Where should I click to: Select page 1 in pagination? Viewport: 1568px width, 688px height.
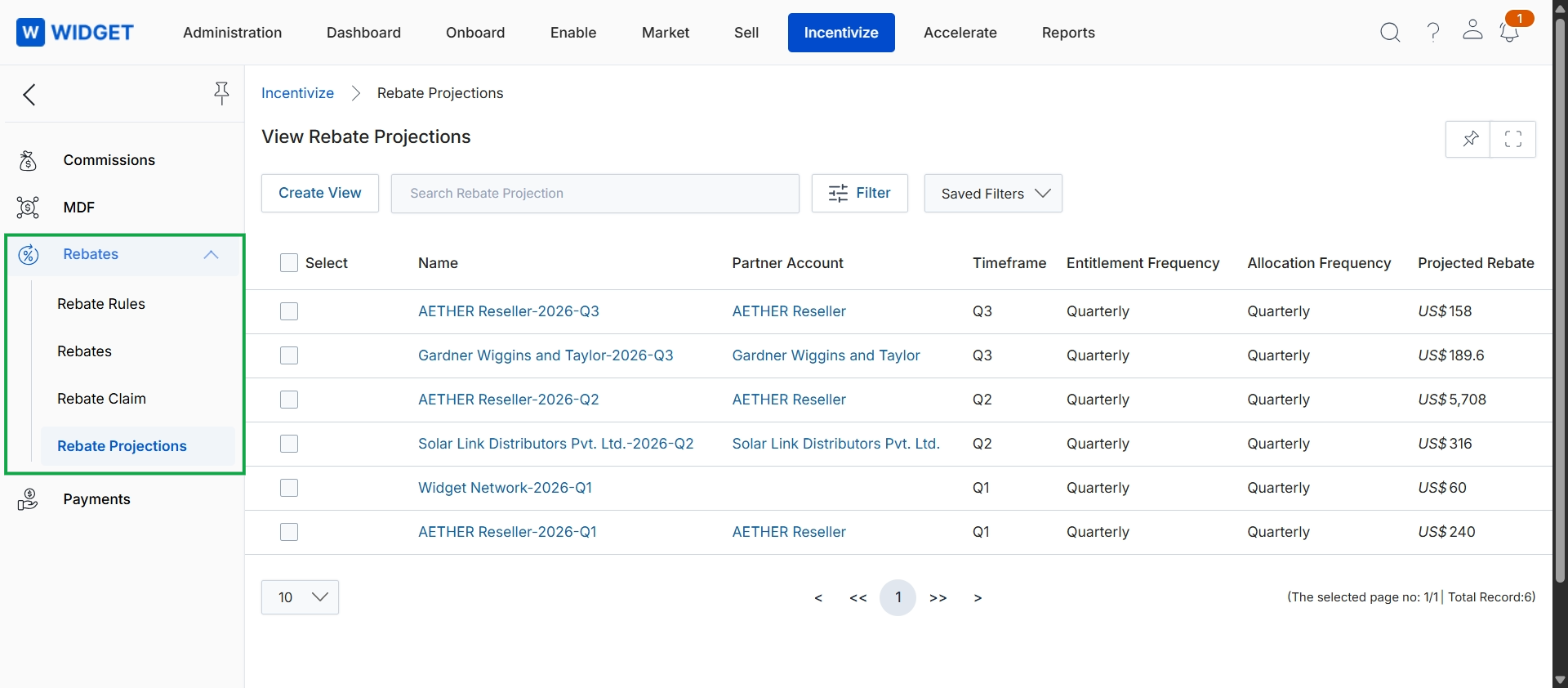898,597
